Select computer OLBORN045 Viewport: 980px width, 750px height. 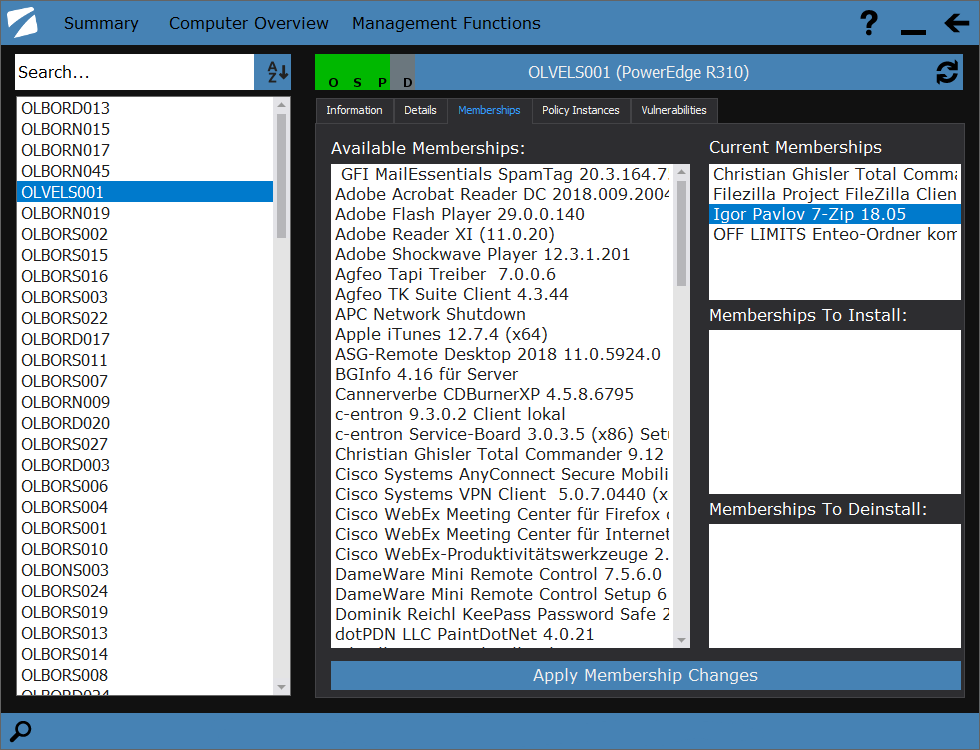click(145, 171)
